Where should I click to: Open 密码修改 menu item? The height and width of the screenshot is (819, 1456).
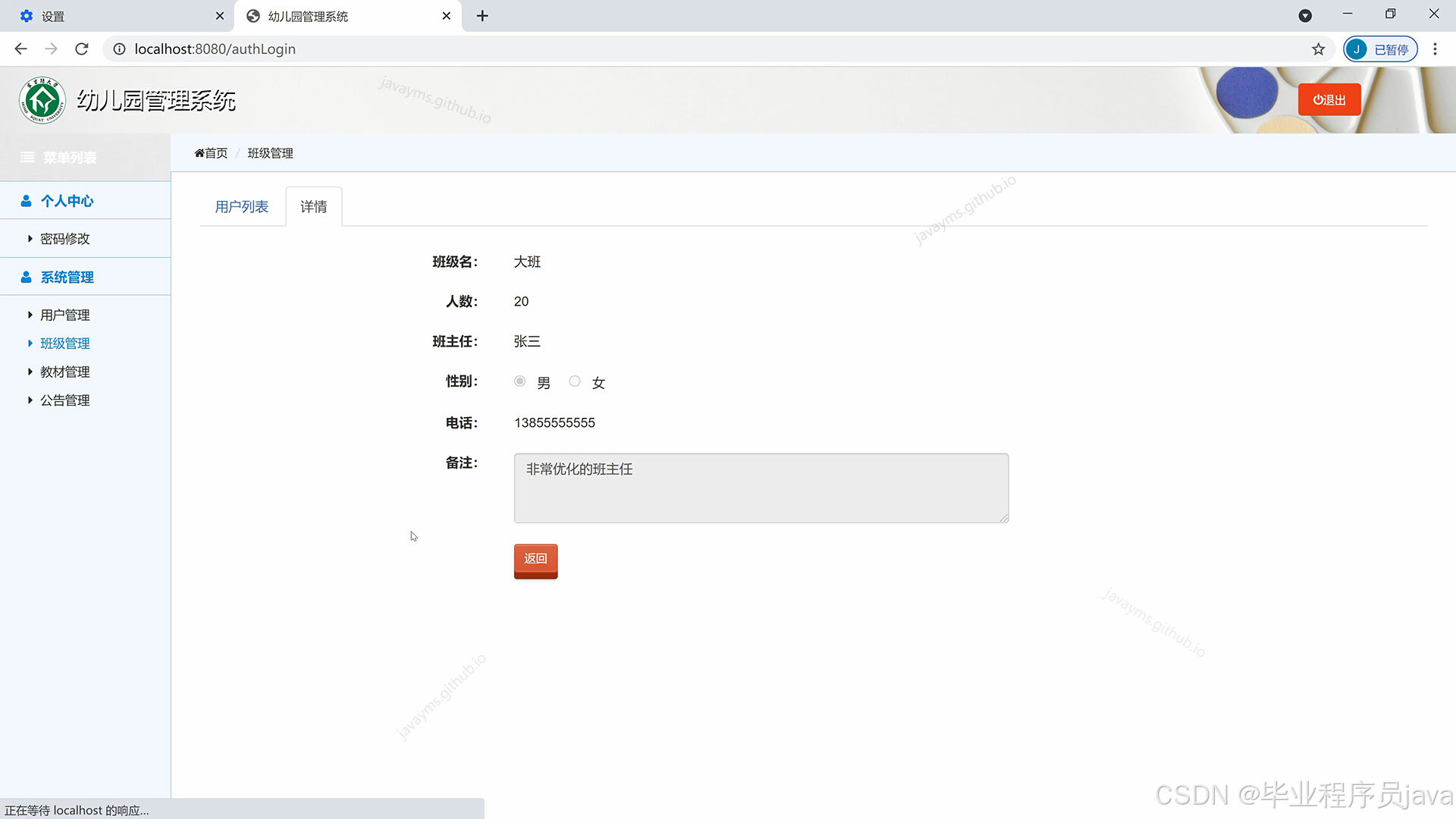click(x=65, y=239)
